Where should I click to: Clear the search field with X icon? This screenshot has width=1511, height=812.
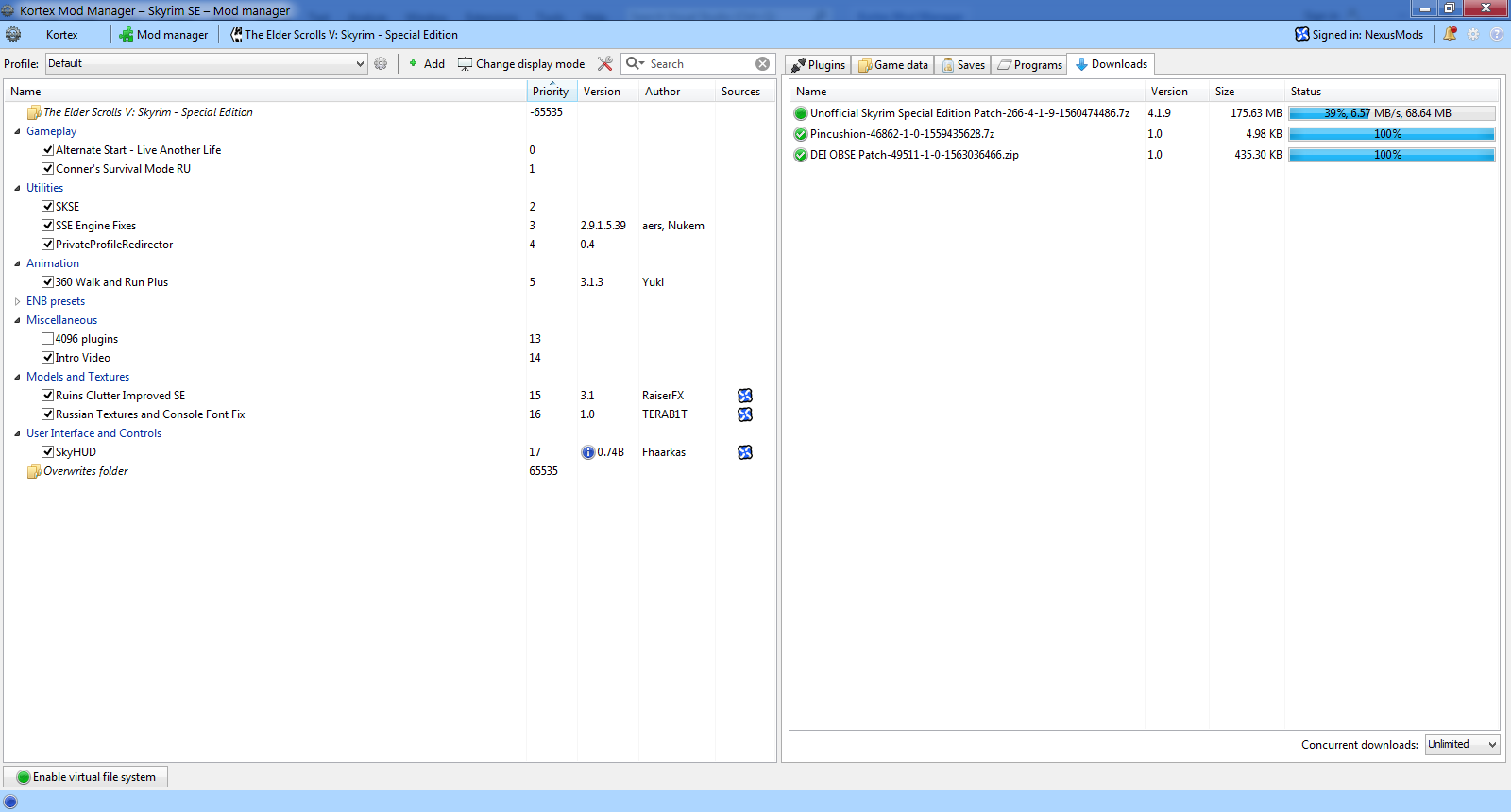[762, 63]
